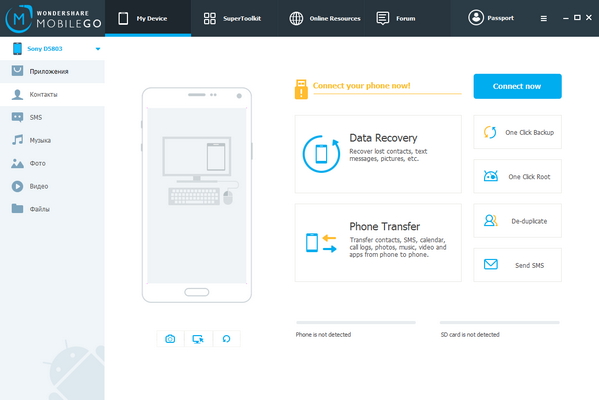The width and height of the screenshot is (599, 400).
Task: Open the De-duplicate contacts tool
Action: (517, 221)
